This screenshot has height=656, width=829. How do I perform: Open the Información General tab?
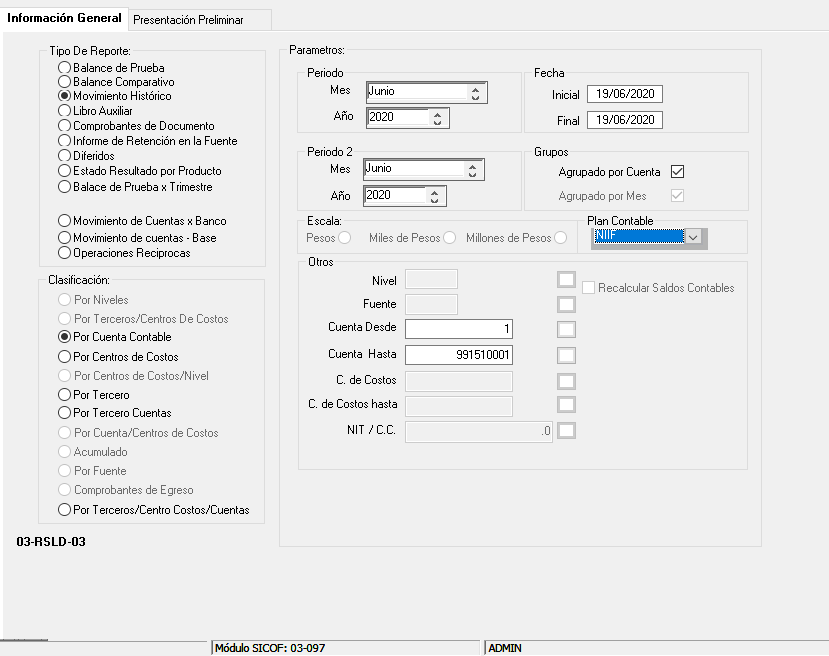pos(65,18)
